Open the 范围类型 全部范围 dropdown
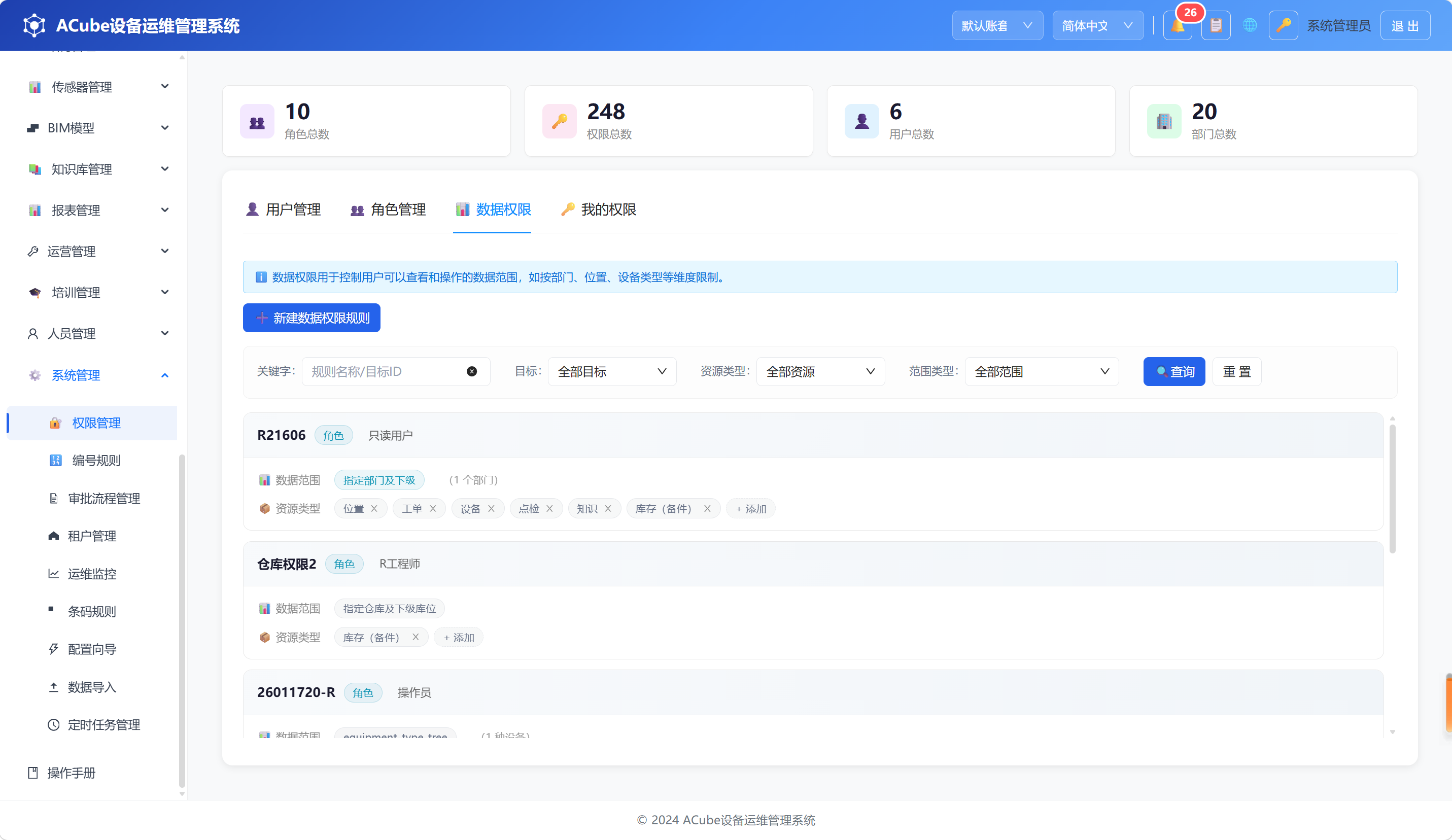This screenshot has height=840, width=1452. tap(1042, 372)
